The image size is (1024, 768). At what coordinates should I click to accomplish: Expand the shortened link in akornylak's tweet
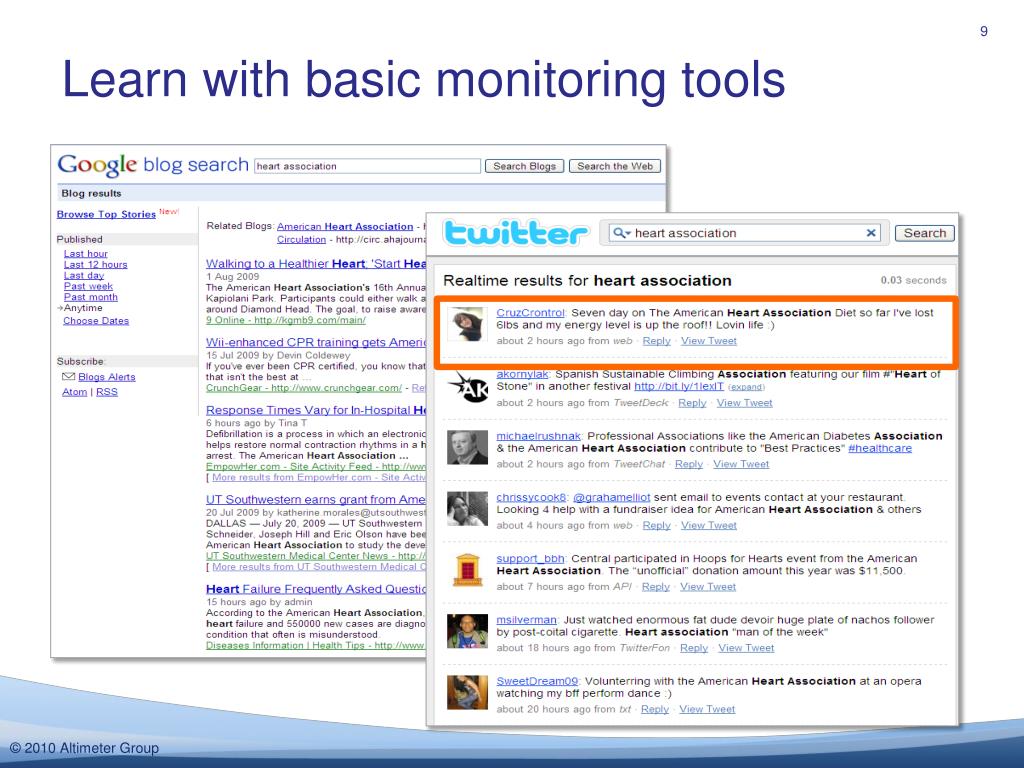(746, 387)
